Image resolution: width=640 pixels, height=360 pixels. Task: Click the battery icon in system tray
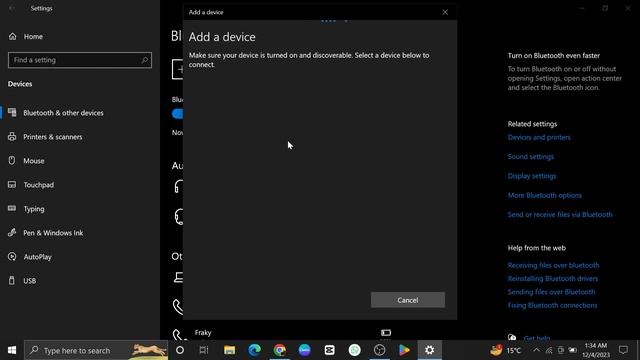click(573, 350)
